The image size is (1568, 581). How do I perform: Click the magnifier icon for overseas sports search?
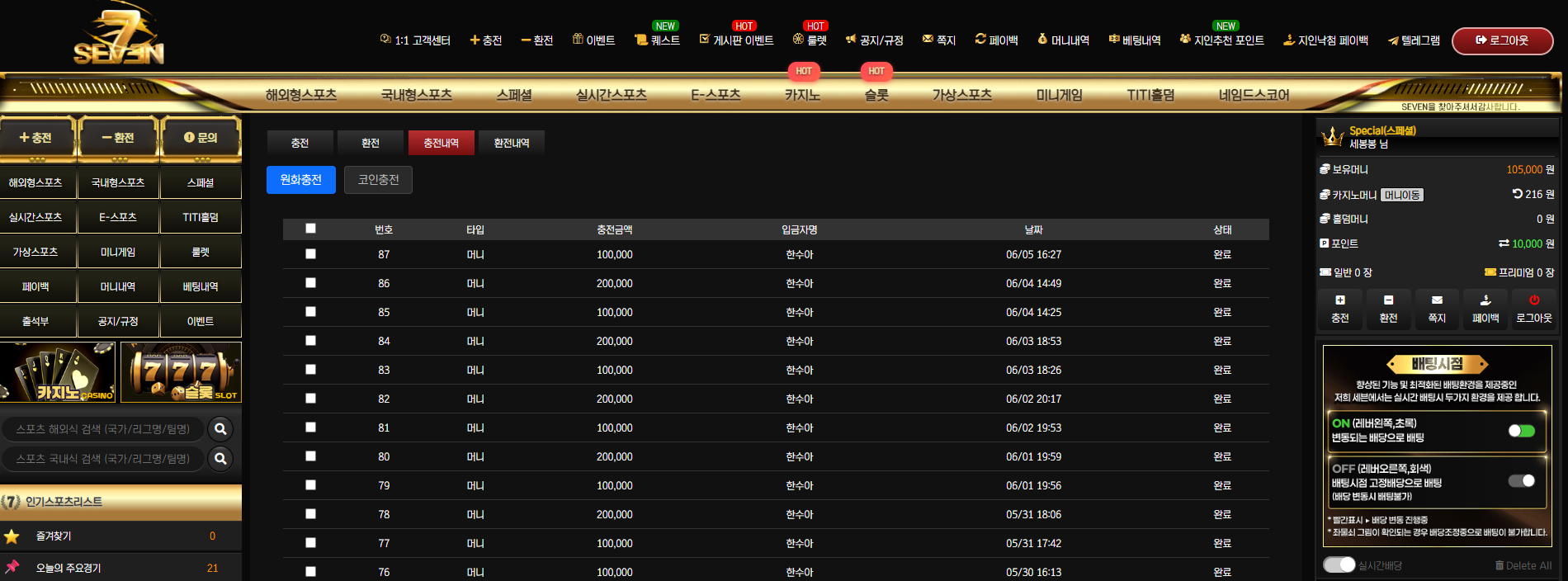pyautogui.click(x=220, y=429)
